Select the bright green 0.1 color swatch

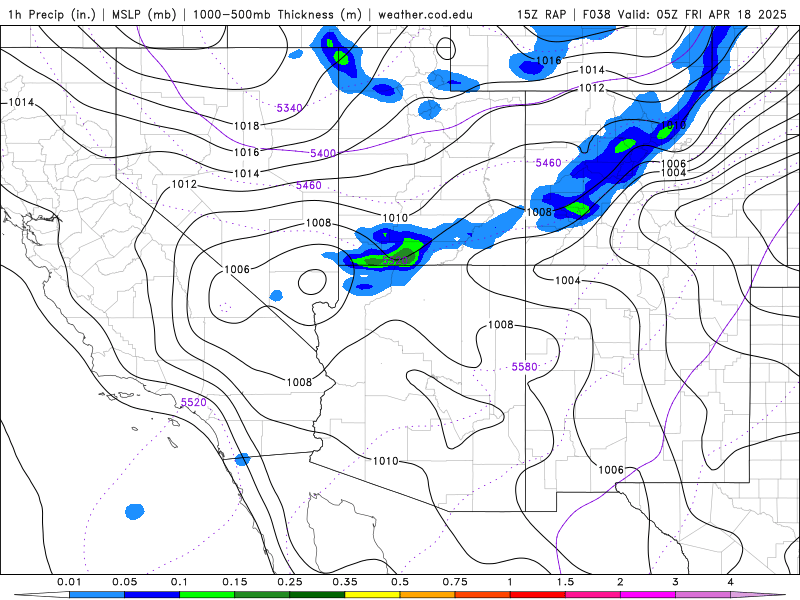[x=207, y=595]
